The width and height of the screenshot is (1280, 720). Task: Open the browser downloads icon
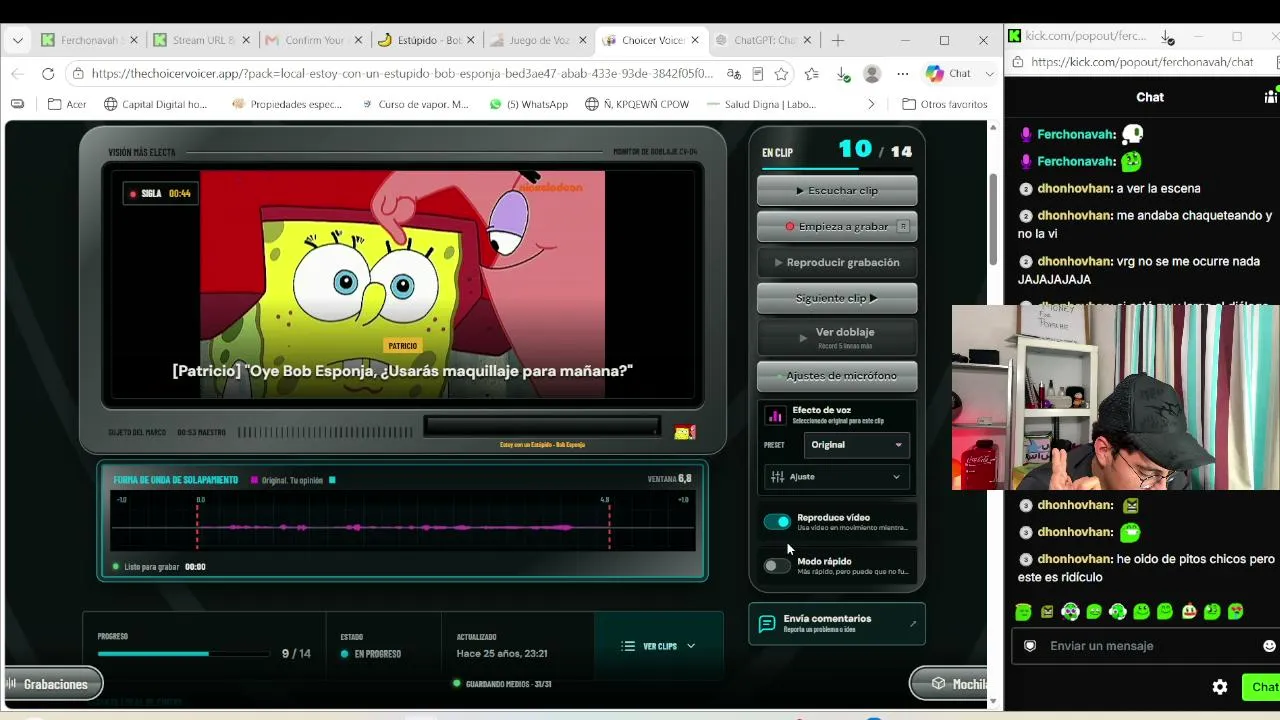coord(843,73)
